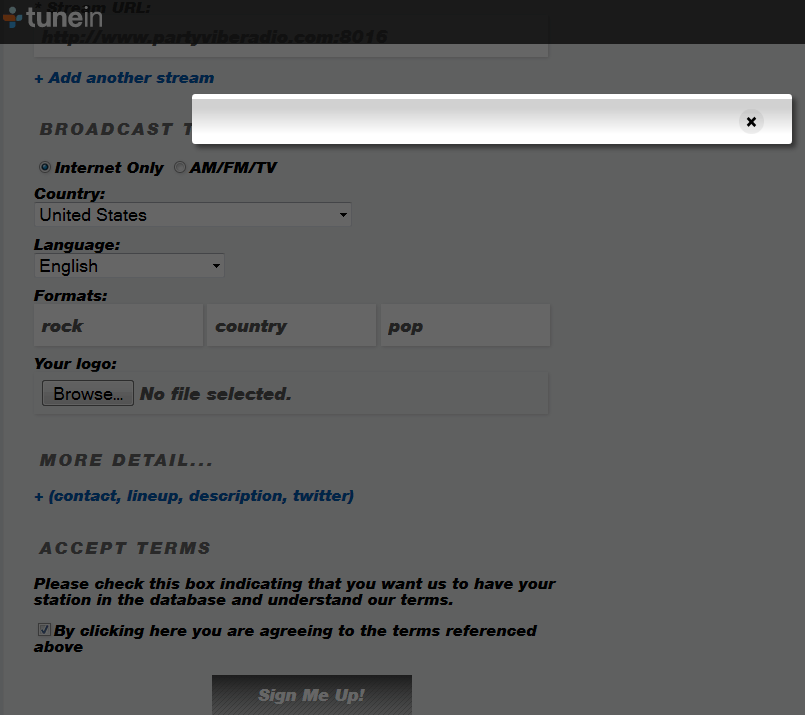805x715 pixels.
Task: Click the TuneIn logo
Action: (x=52, y=17)
